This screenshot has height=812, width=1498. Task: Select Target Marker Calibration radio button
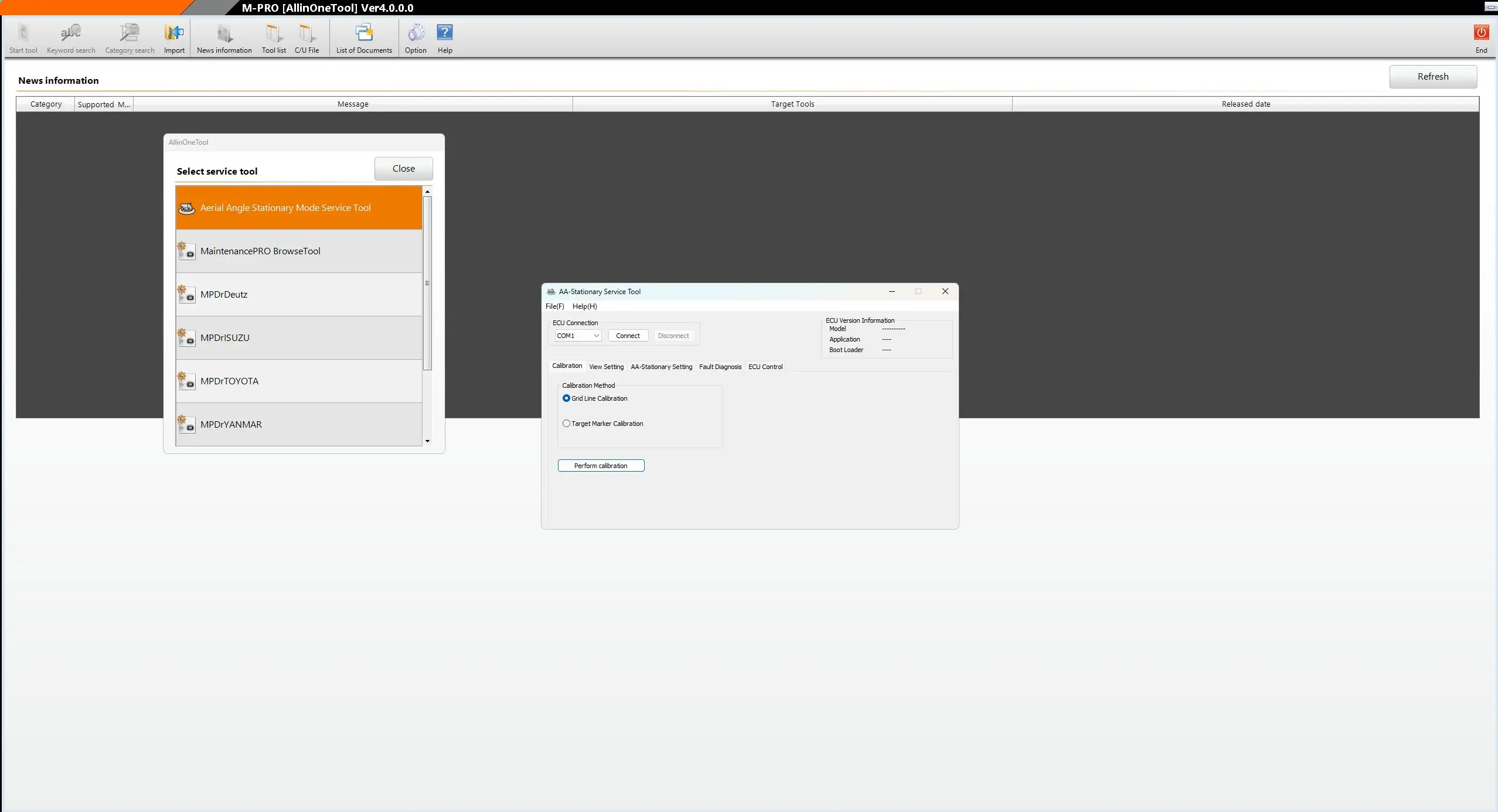pyautogui.click(x=566, y=424)
